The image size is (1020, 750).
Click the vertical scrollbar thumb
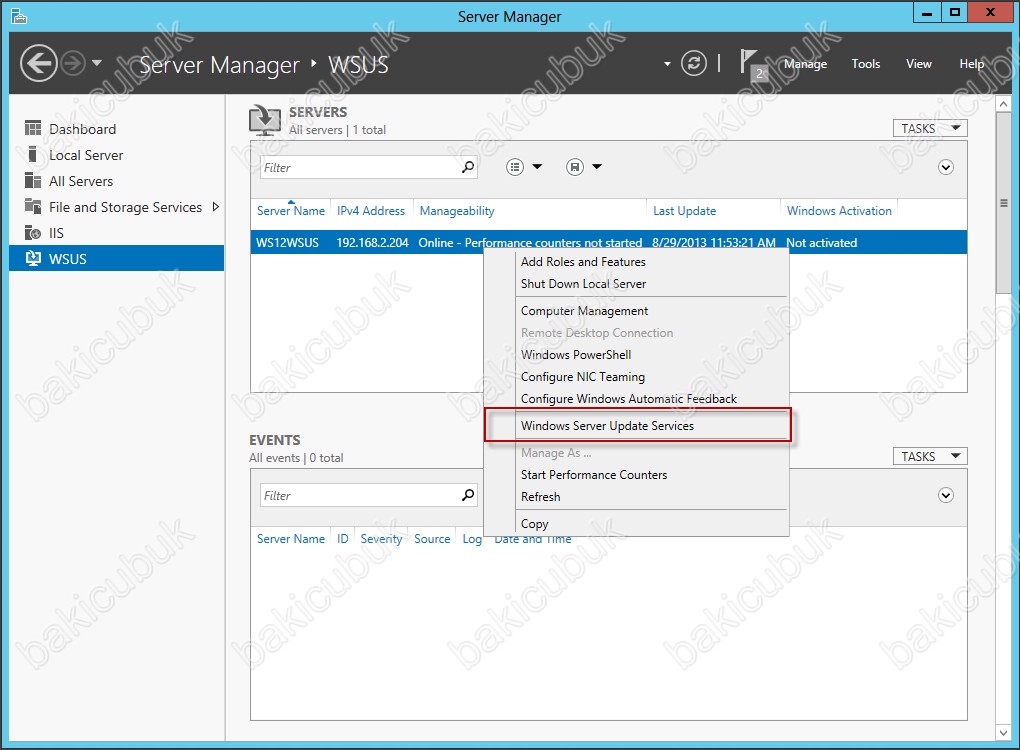[1003, 203]
